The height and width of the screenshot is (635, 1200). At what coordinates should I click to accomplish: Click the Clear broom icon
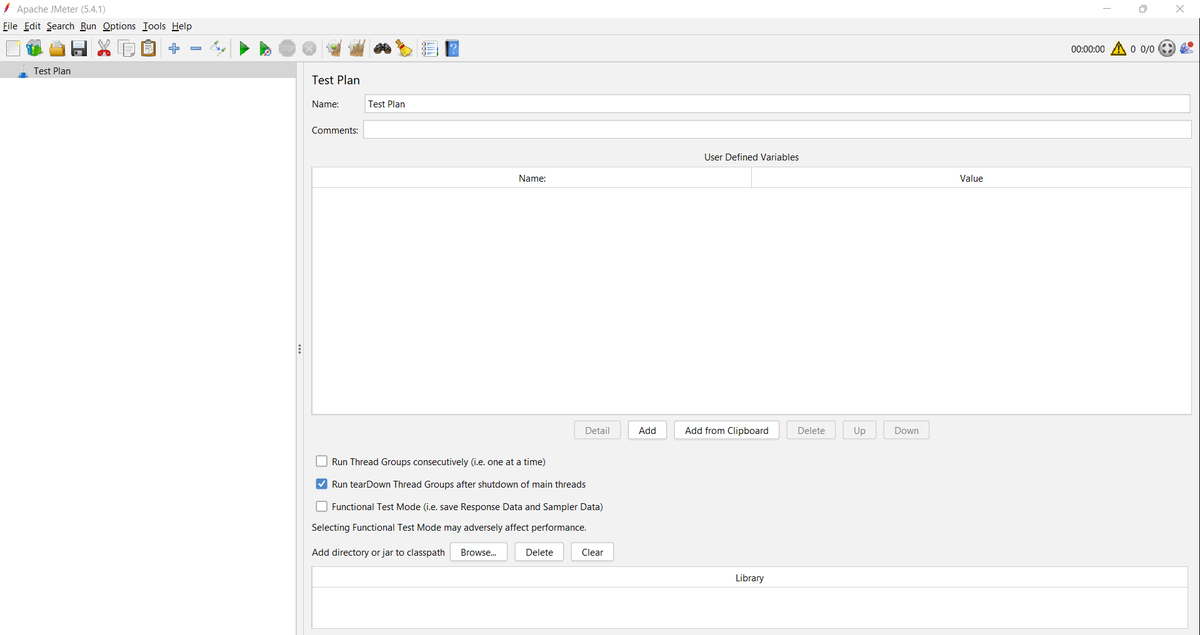[x=334, y=48]
